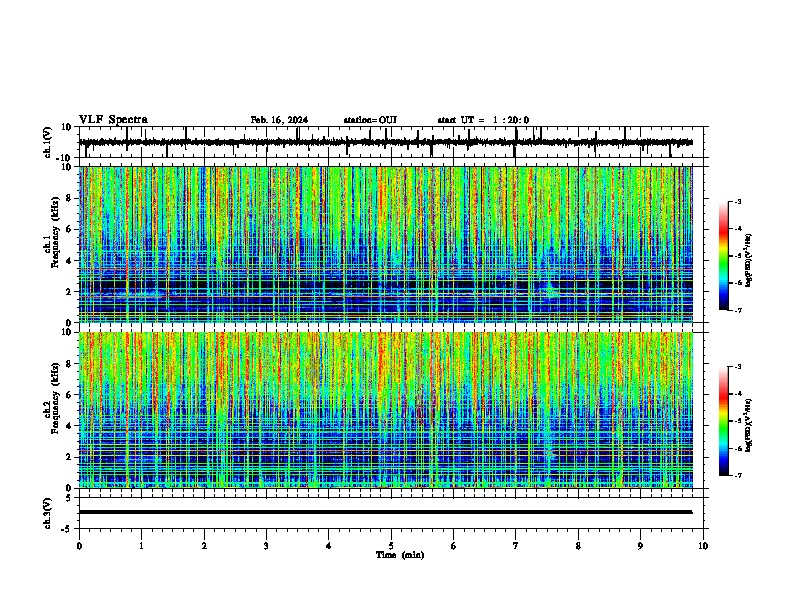Click the ch.2 Frequency (kHz) axis label

coord(52,397)
